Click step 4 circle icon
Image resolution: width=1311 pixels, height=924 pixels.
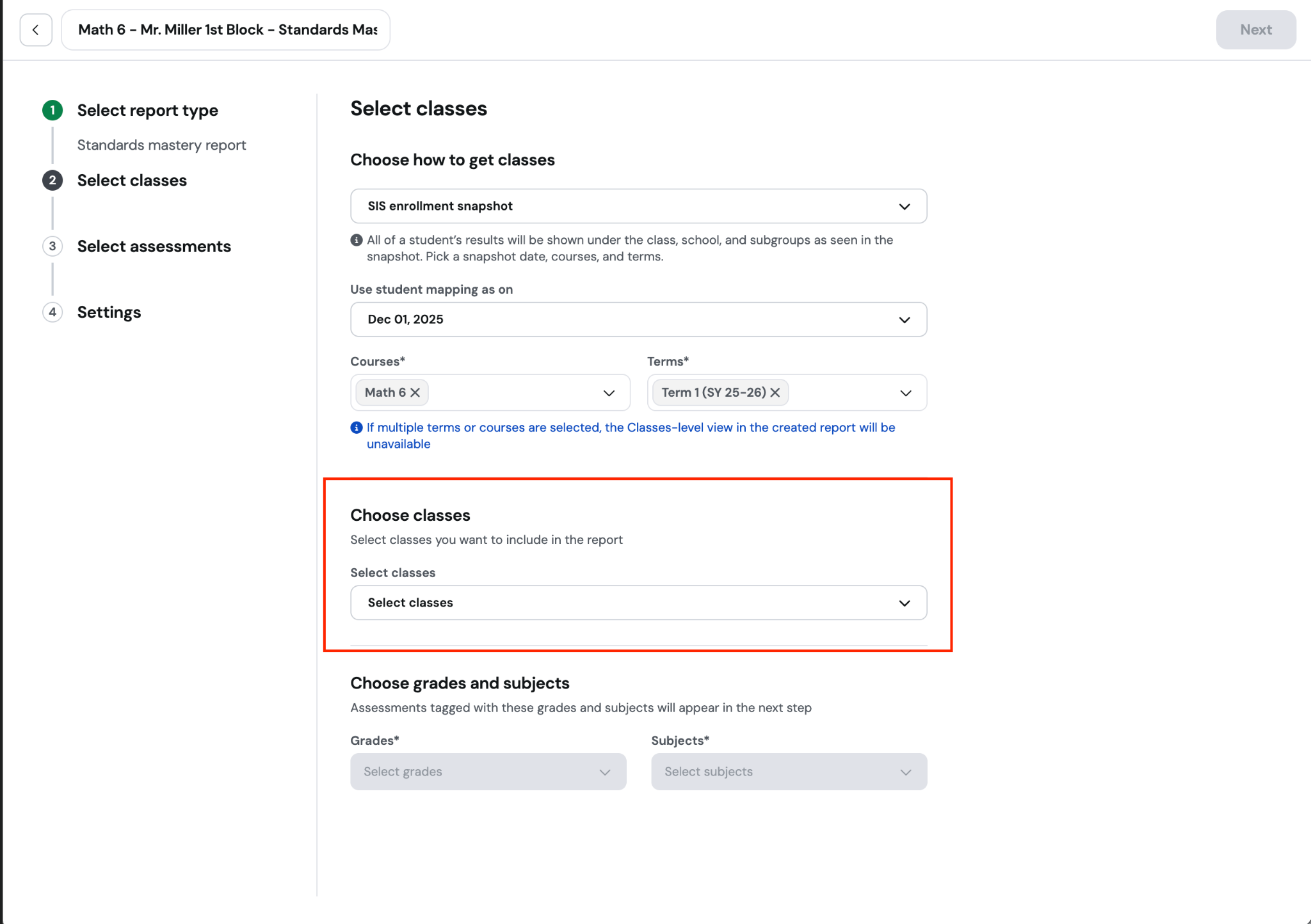pyautogui.click(x=52, y=312)
